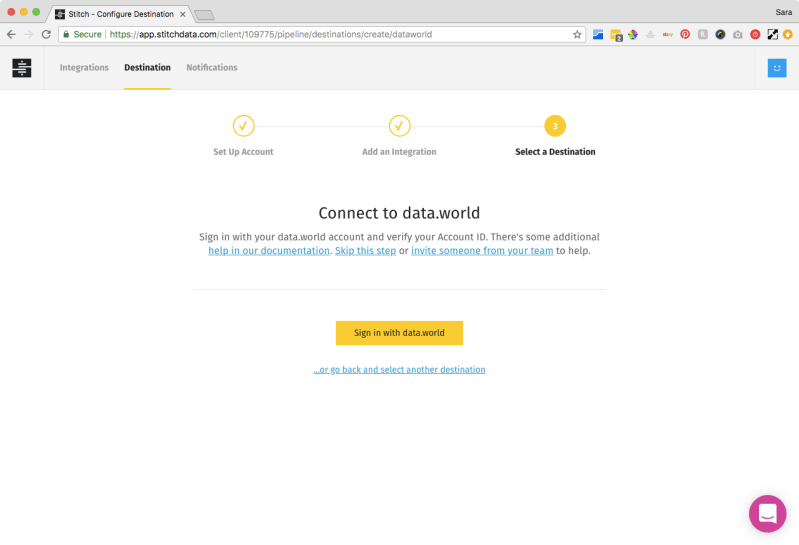Click the Sara profile name in Chrome
Screen dimensions: 799x545
783,12
